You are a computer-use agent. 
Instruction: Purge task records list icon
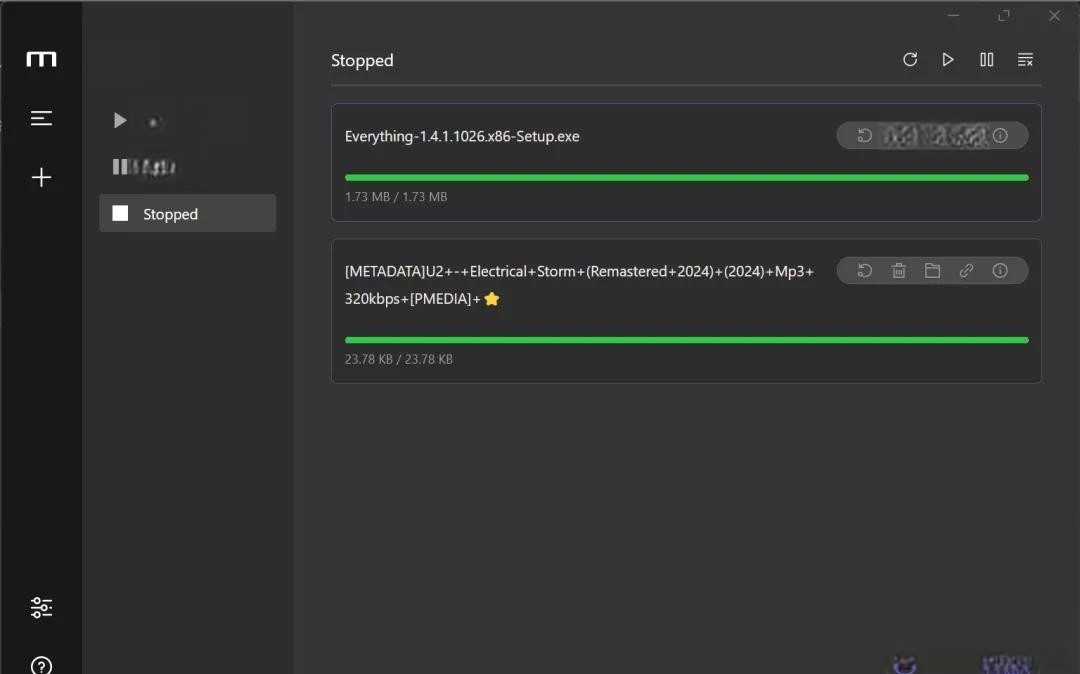click(1025, 60)
